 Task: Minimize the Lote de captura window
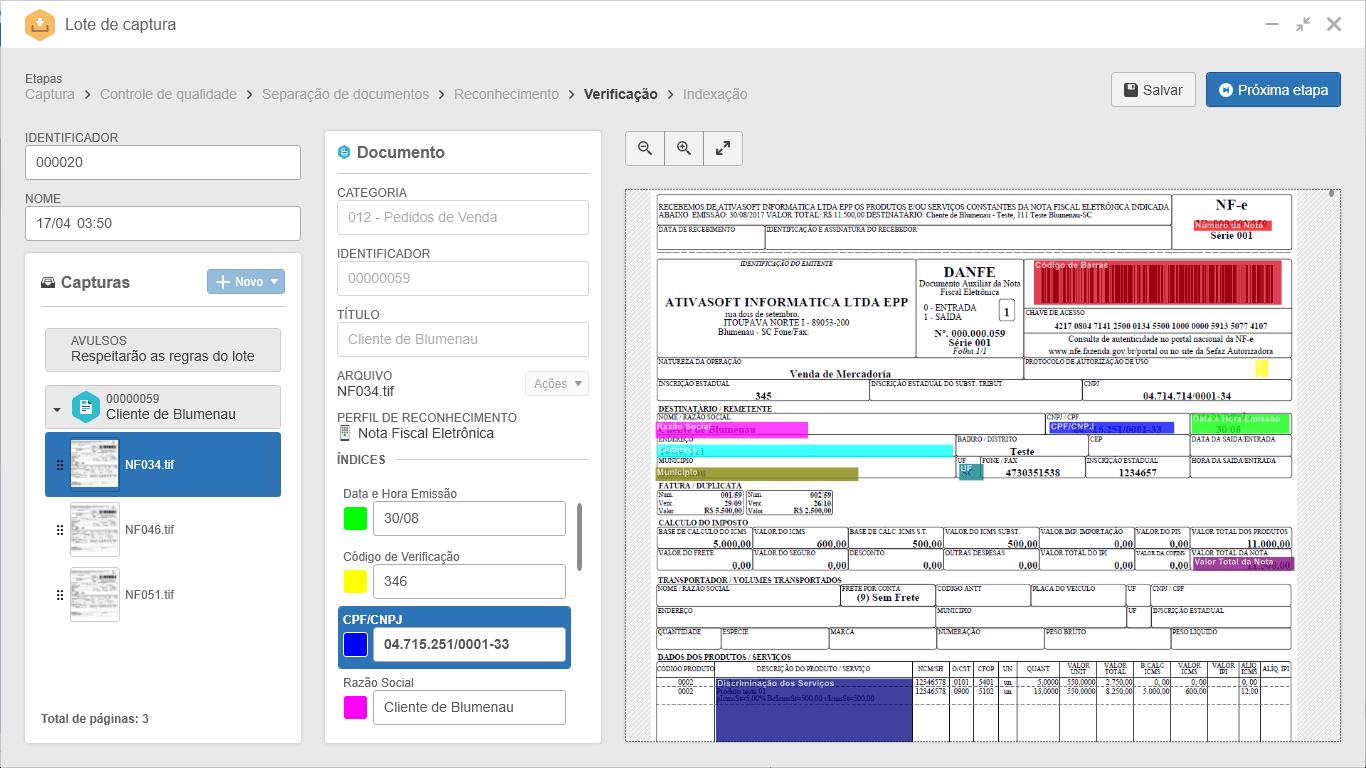point(1272,24)
